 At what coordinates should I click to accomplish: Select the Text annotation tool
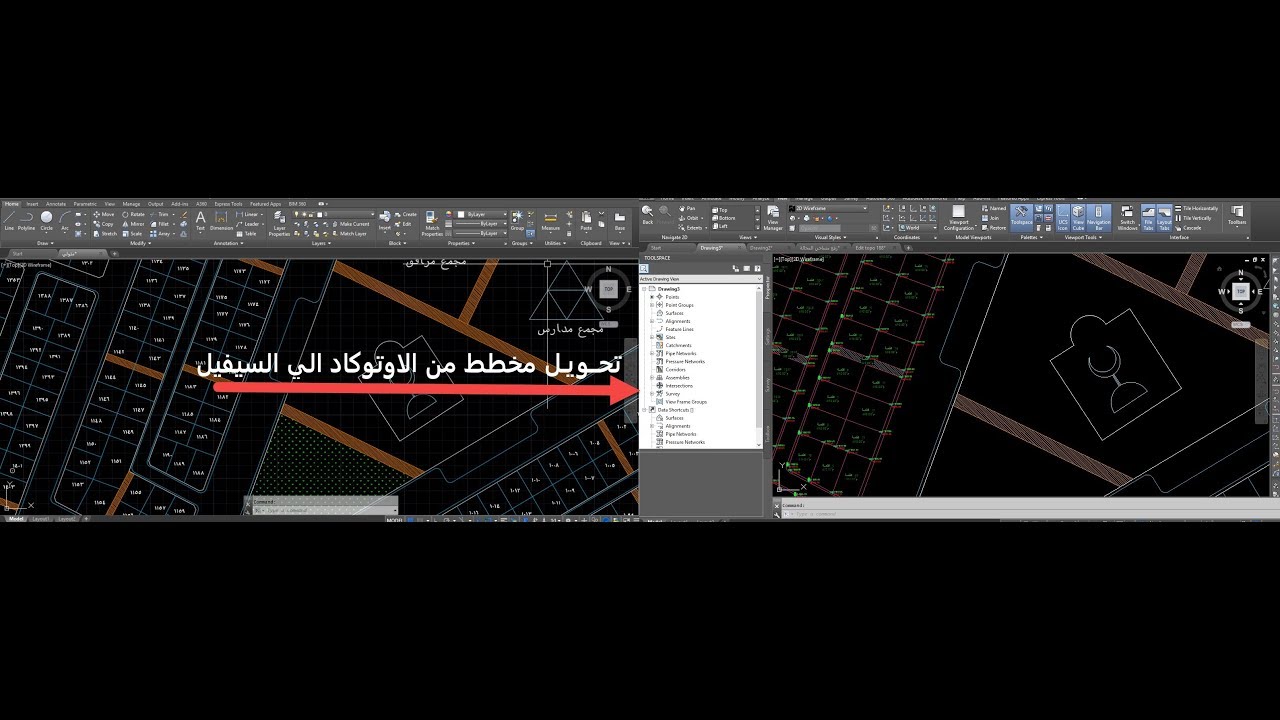pyautogui.click(x=200, y=220)
